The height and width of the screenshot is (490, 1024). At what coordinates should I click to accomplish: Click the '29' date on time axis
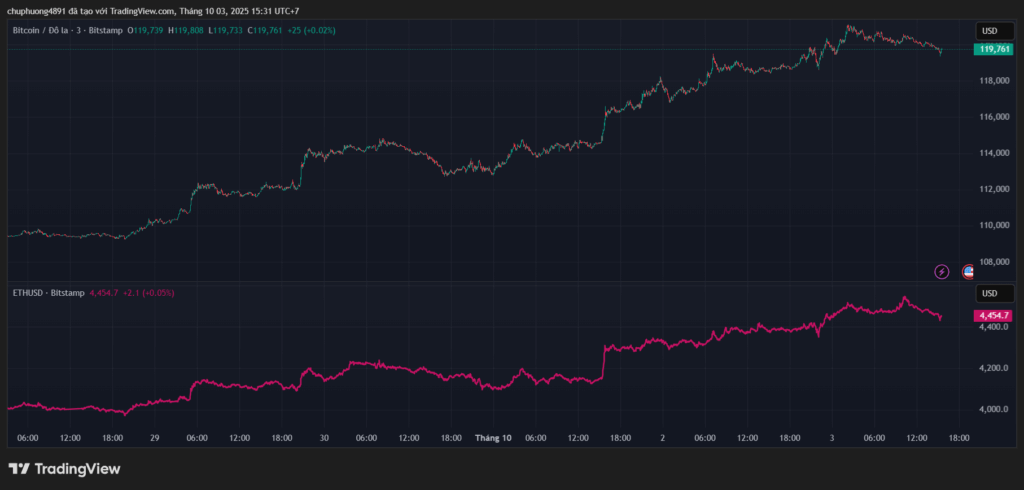[154, 438]
